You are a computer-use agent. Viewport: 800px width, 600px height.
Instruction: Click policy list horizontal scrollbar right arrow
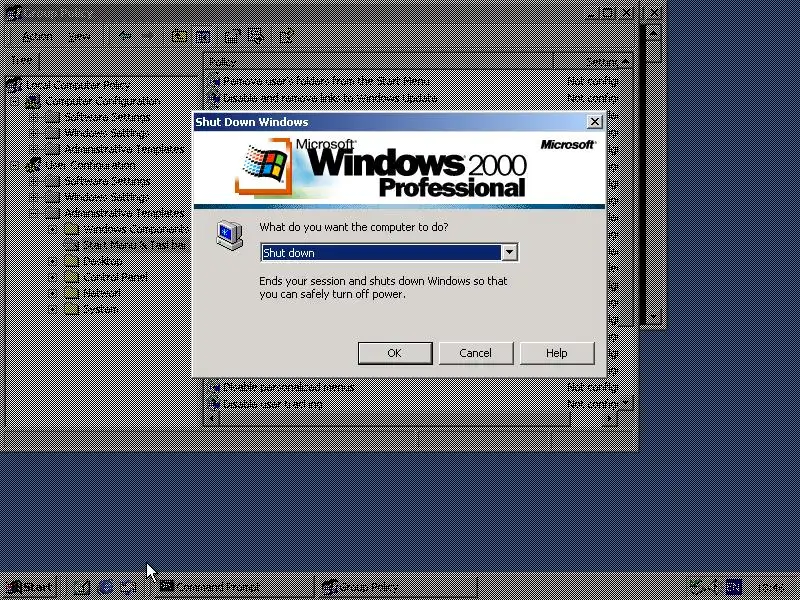click(x=610, y=419)
